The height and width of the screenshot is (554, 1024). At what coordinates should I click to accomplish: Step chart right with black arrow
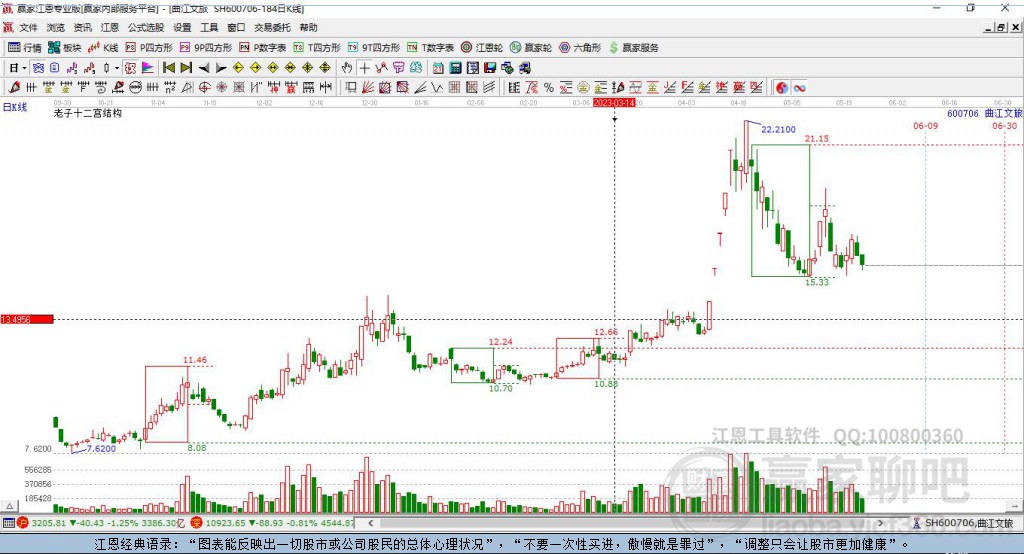click(x=221, y=68)
